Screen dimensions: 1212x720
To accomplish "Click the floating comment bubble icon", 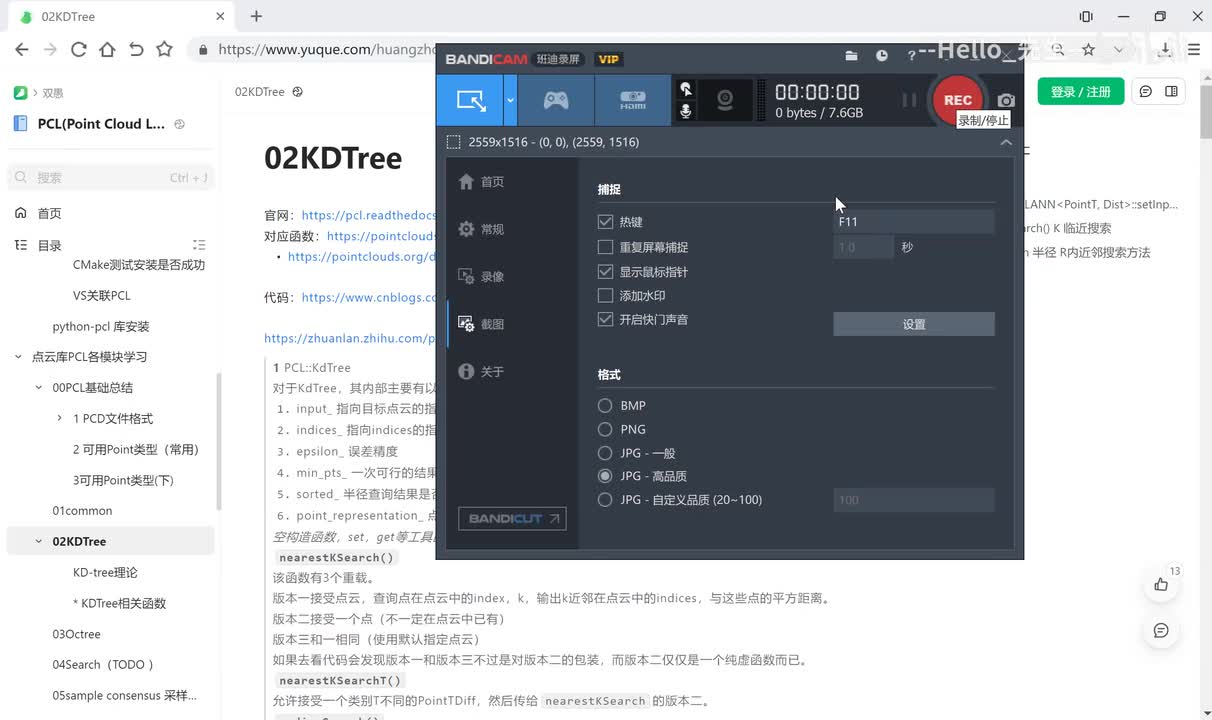I will click(x=1161, y=630).
